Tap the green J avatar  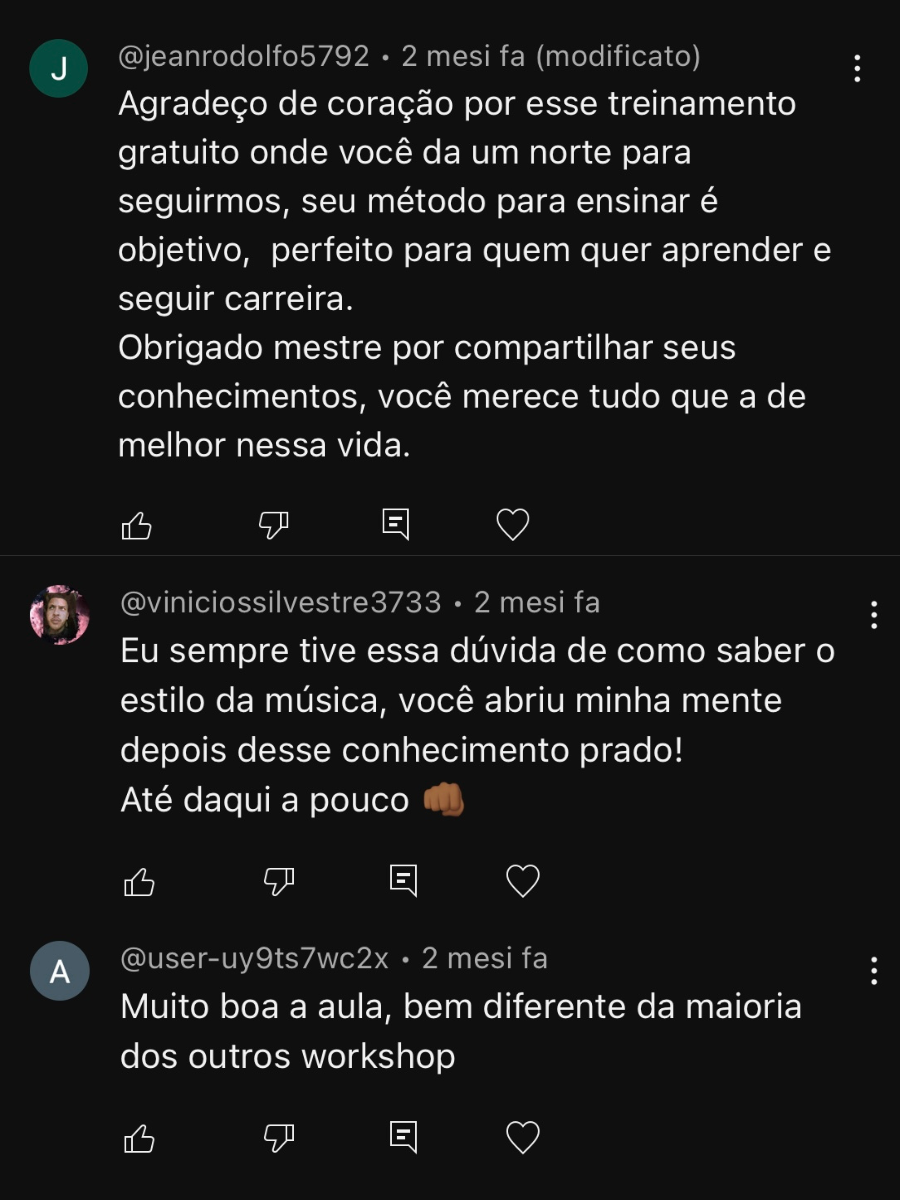[x=59, y=69]
